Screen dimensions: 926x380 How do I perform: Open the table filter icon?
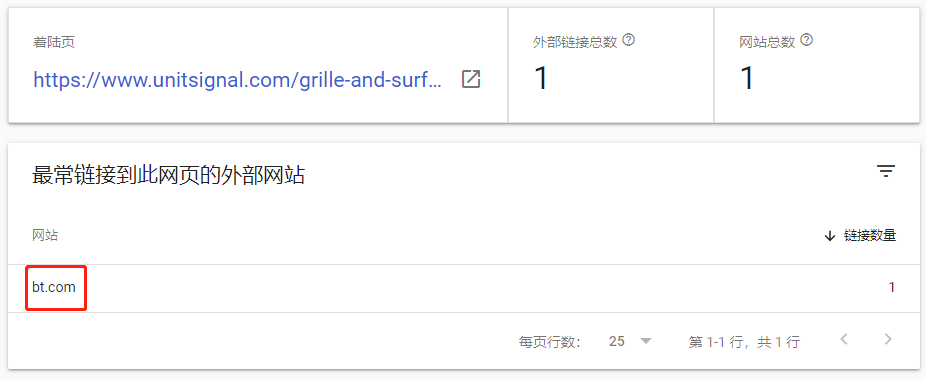(x=886, y=171)
